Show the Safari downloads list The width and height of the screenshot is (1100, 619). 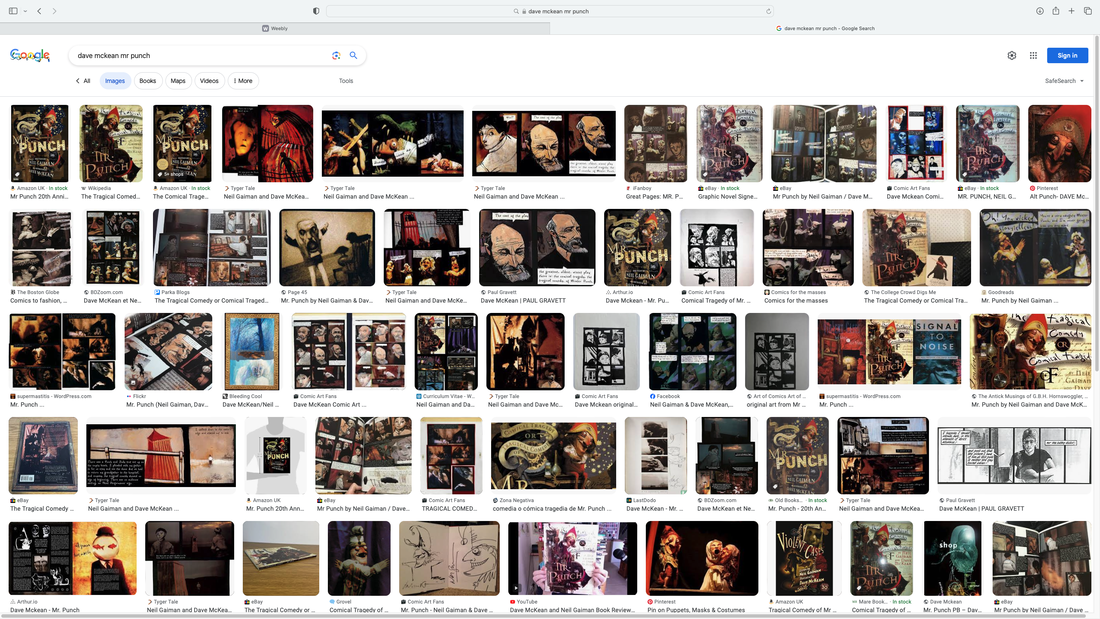pos(1040,11)
